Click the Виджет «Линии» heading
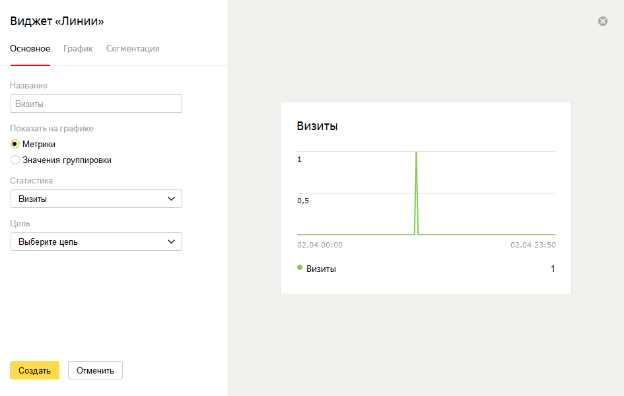This screenshot has height=396, width=624. point(57,21)
